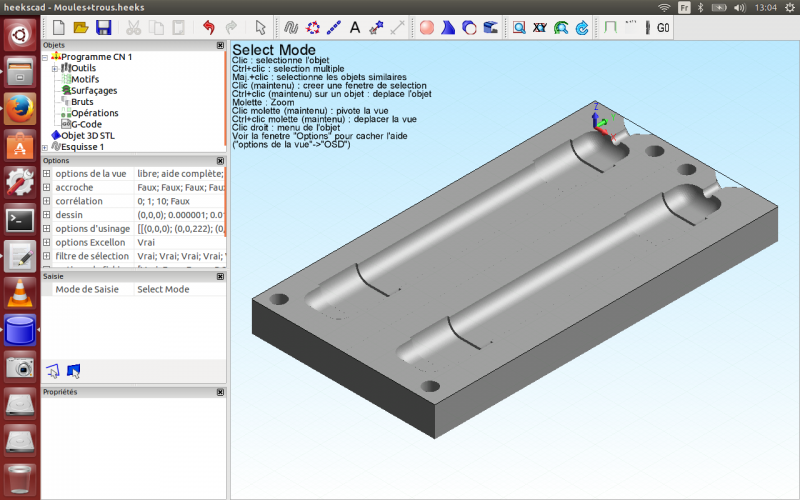Open a file with the folder icon
This screenshot has width=800, height=500.
(x=81, y=28)
